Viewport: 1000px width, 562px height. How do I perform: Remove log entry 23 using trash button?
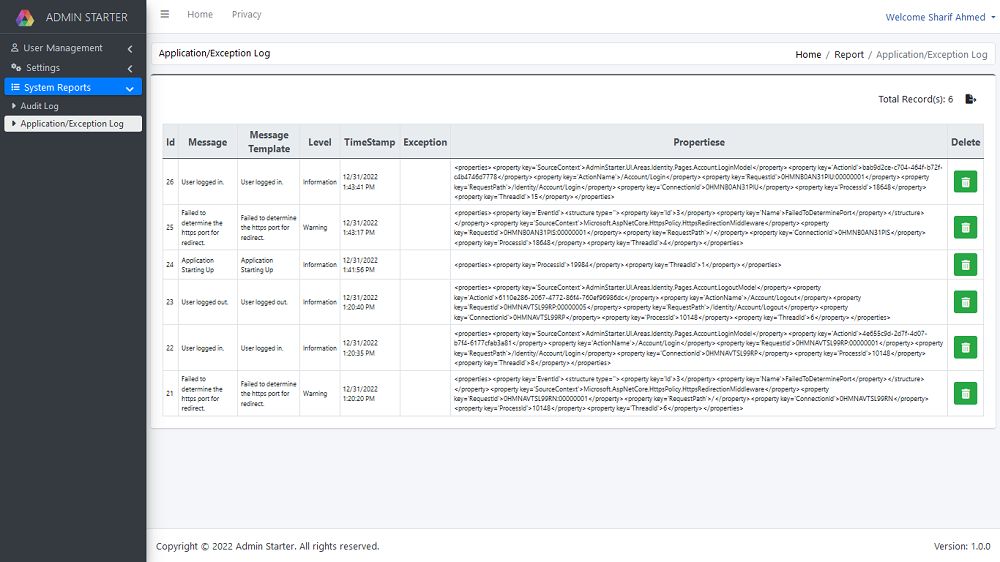(x=965, y=302)
